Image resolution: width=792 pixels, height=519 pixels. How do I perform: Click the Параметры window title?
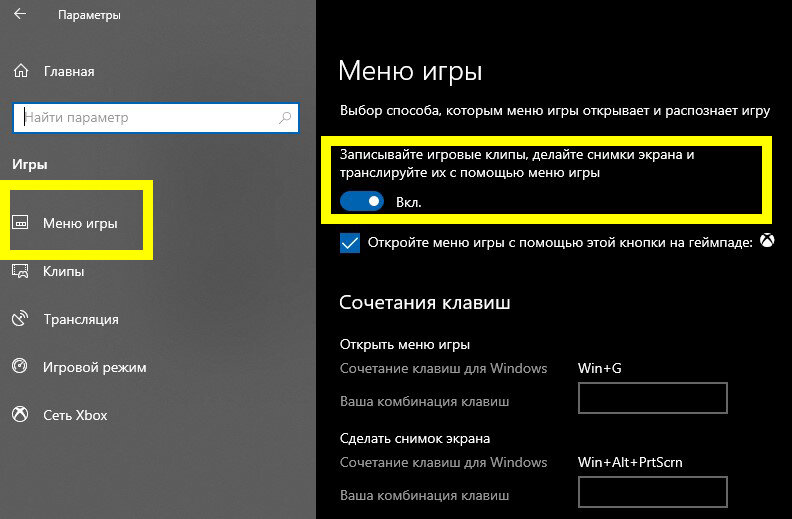click(x=89, y=15)
